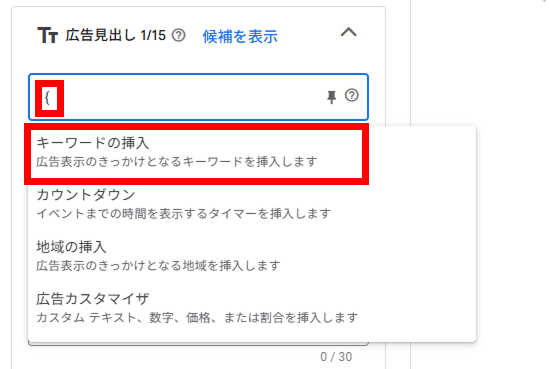Open help icon inside the headline input
Image resolution: width=549 pixels, height=369 pixels.
click(x=352, y=95)
